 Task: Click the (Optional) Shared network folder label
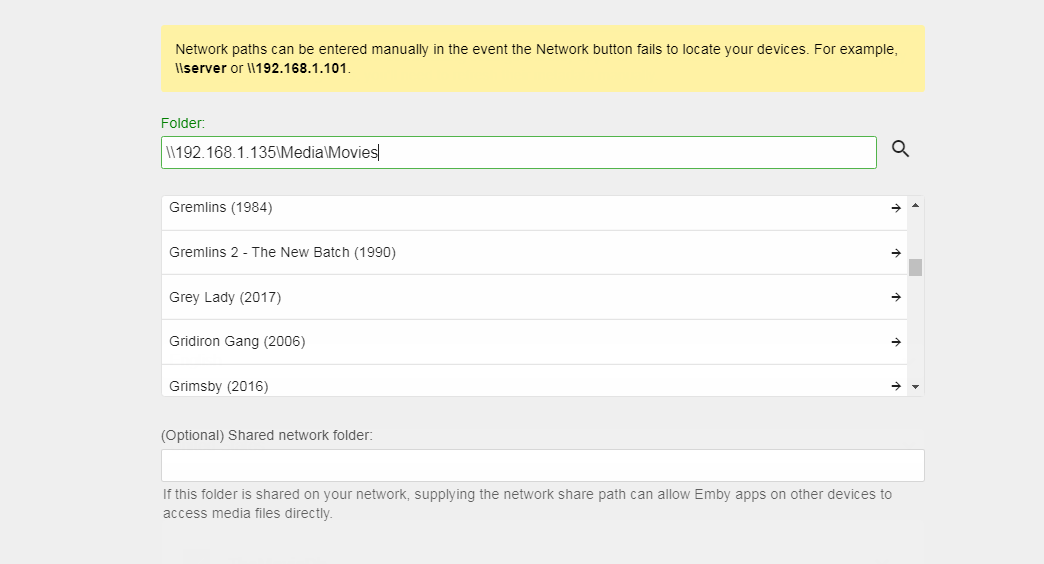tap(266, 435)
